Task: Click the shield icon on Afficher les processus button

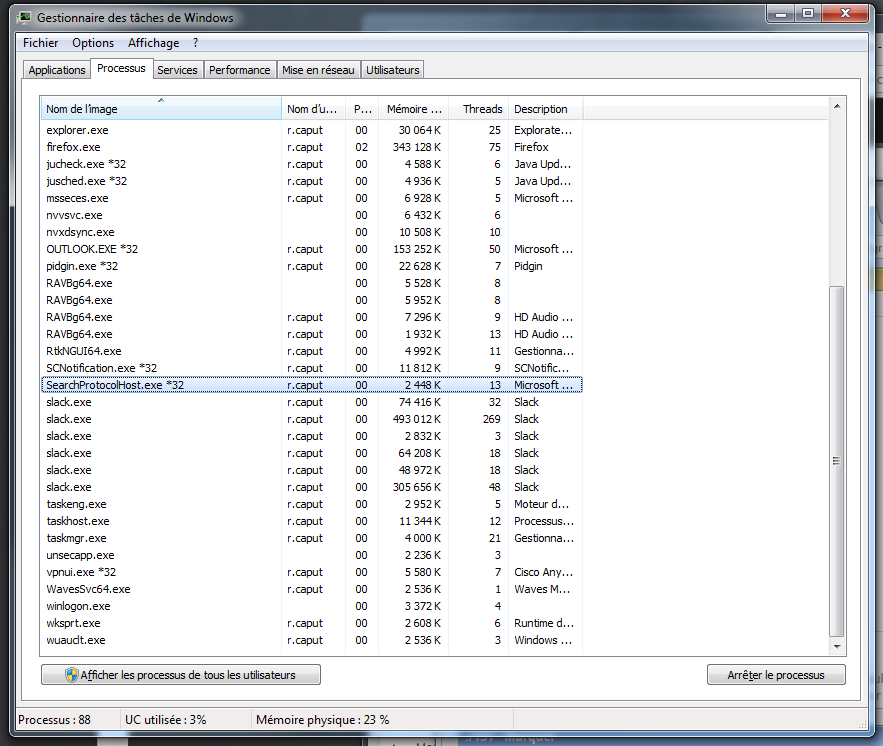Action: coord(72,674)
